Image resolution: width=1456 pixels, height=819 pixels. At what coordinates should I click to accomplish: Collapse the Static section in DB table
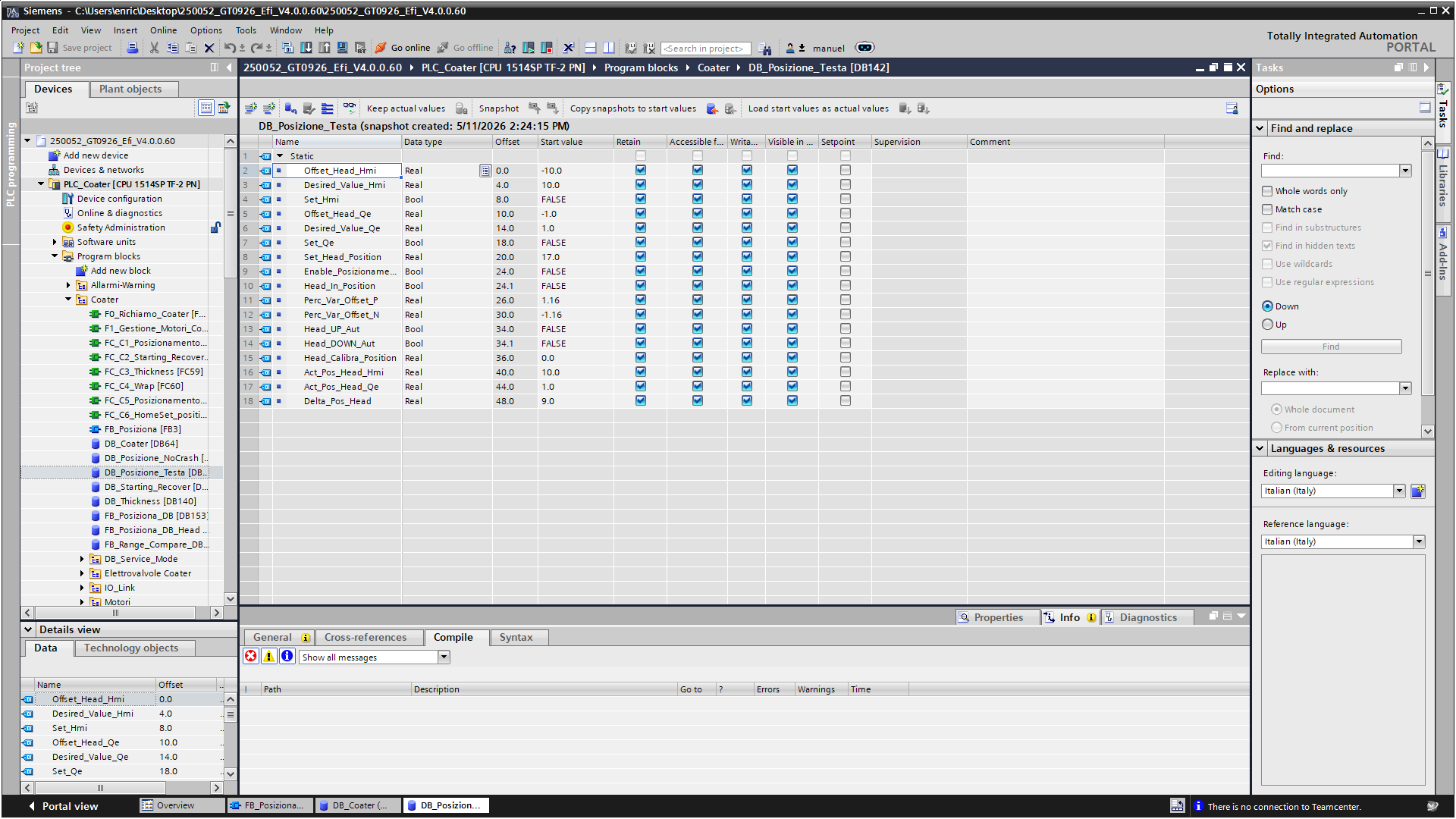[280, 156]
